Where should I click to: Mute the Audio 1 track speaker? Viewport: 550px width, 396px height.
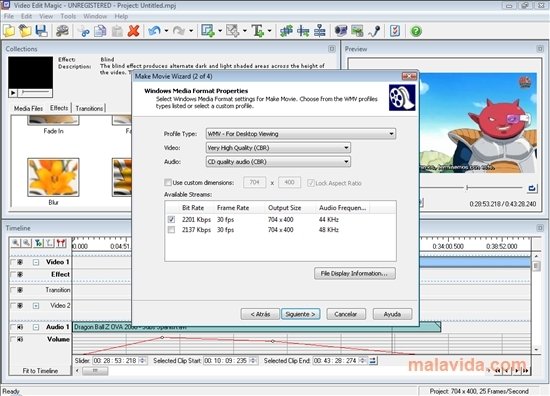(x=20, y=327)
